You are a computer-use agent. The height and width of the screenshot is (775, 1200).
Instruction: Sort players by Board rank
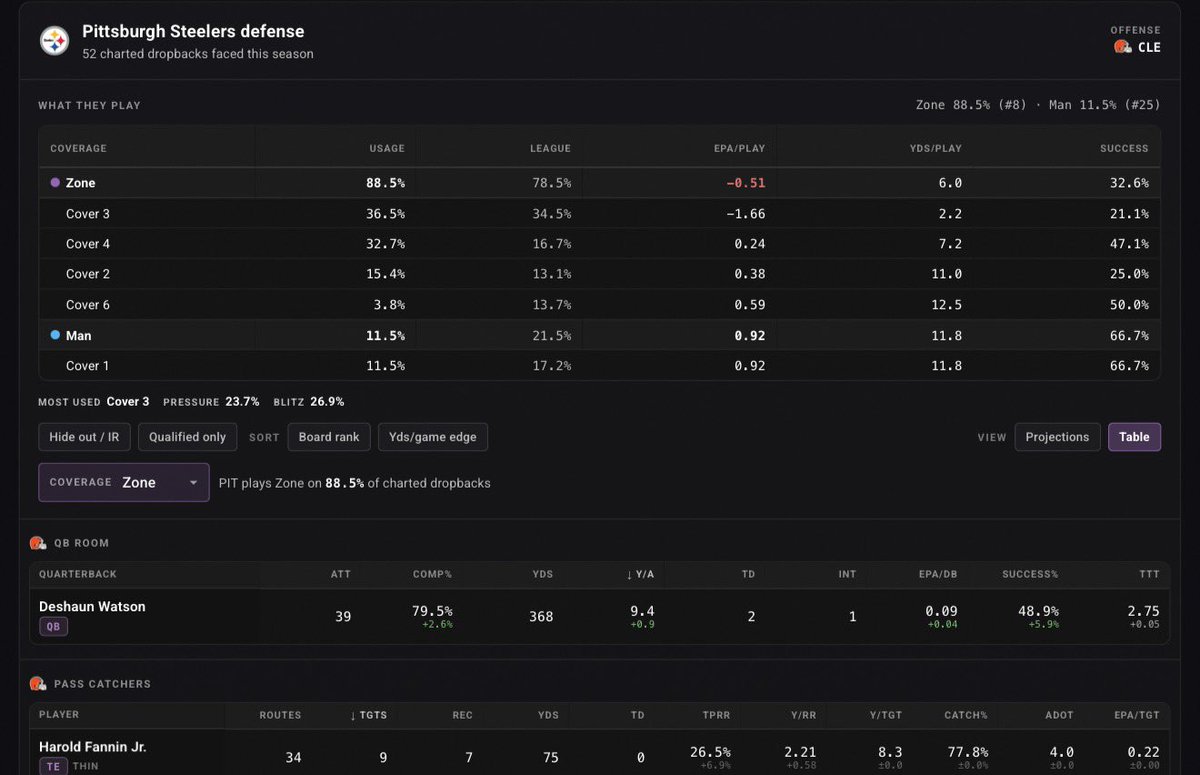pos(329,437)
